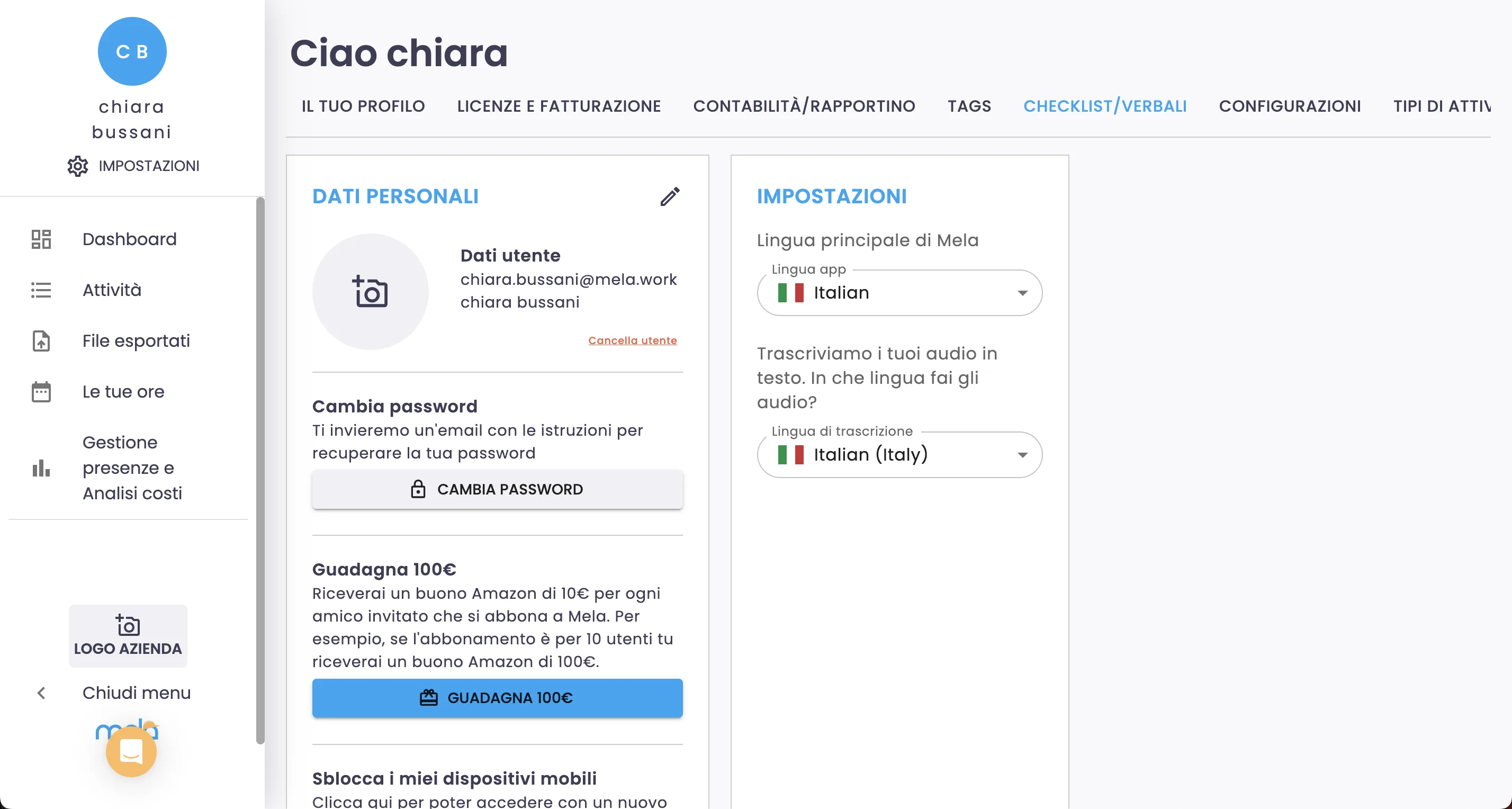Click the settings gear icon under chiara bussani

coord(77,166)
